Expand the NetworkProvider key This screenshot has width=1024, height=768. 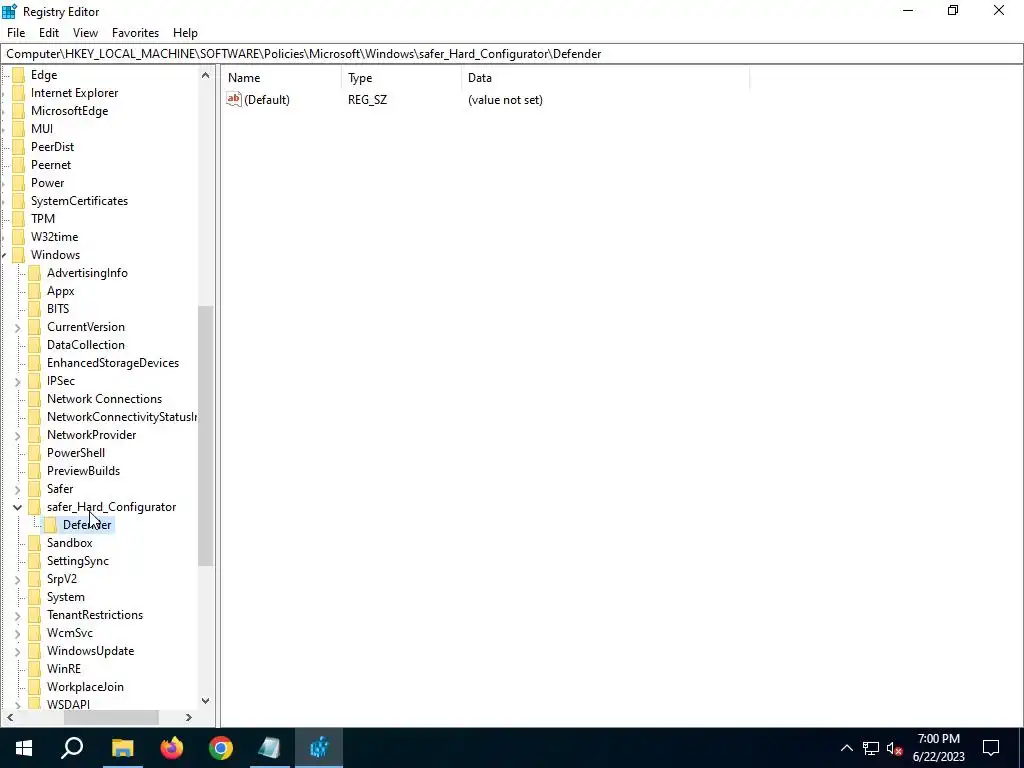(x=18, y=435)
